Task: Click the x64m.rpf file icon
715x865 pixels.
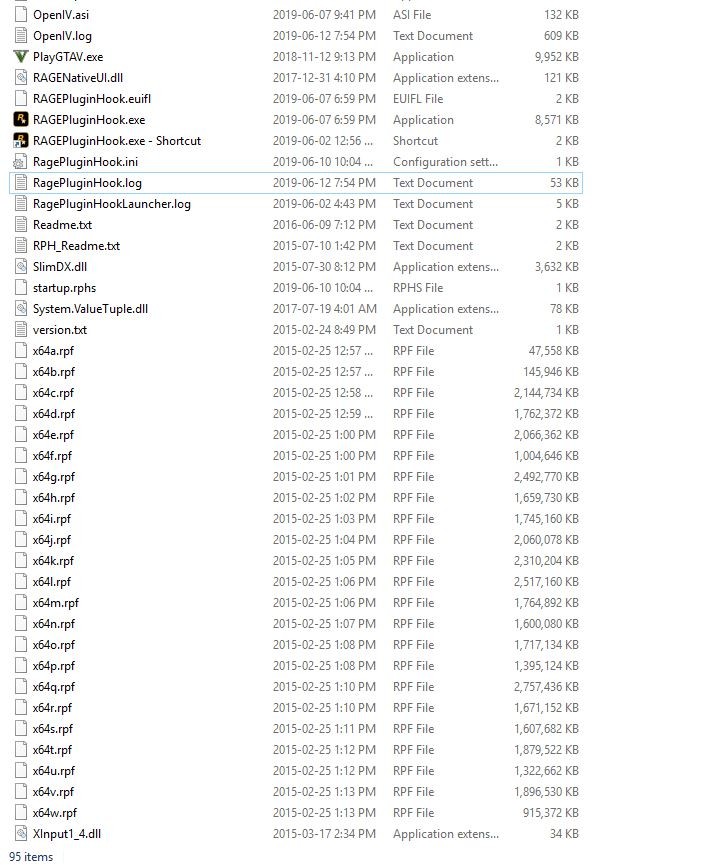Action: [20, 602]
